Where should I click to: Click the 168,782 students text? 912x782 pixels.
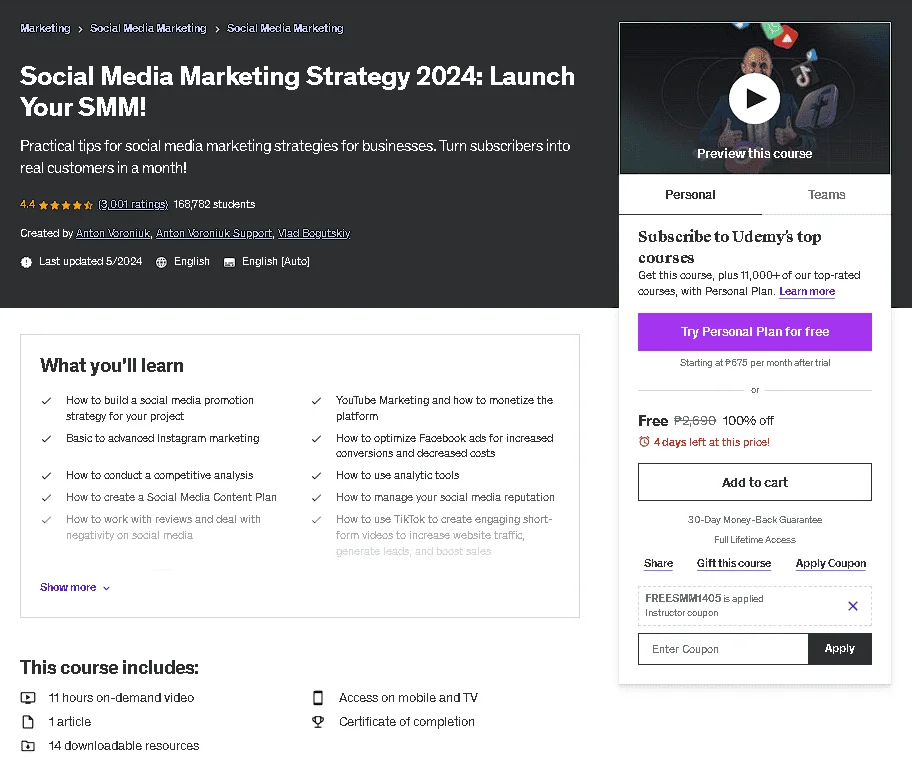pos(214,204)
